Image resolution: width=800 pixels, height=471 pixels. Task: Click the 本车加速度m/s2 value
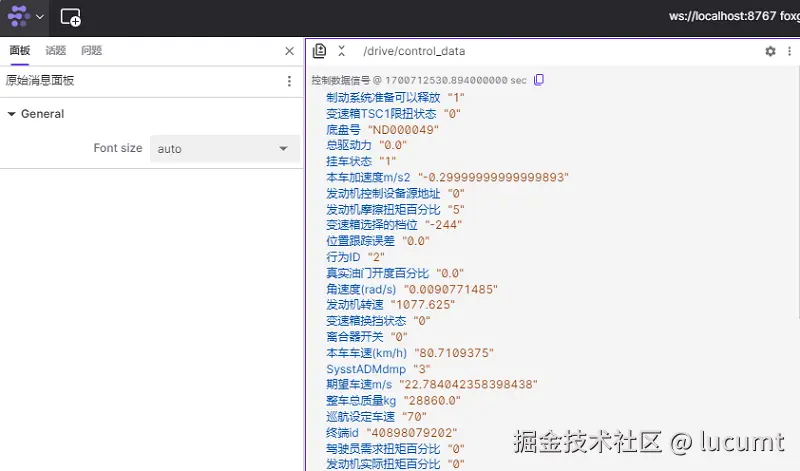click(x=493, y=178)
